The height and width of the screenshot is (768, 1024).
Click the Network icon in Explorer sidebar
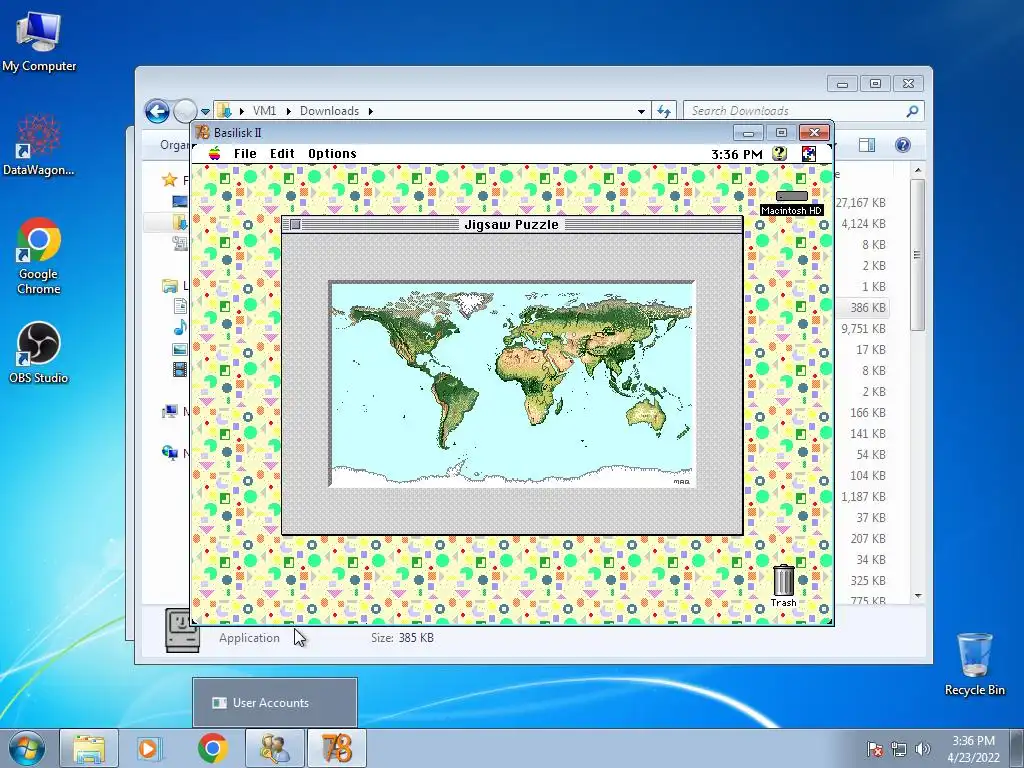click(169, 452)
